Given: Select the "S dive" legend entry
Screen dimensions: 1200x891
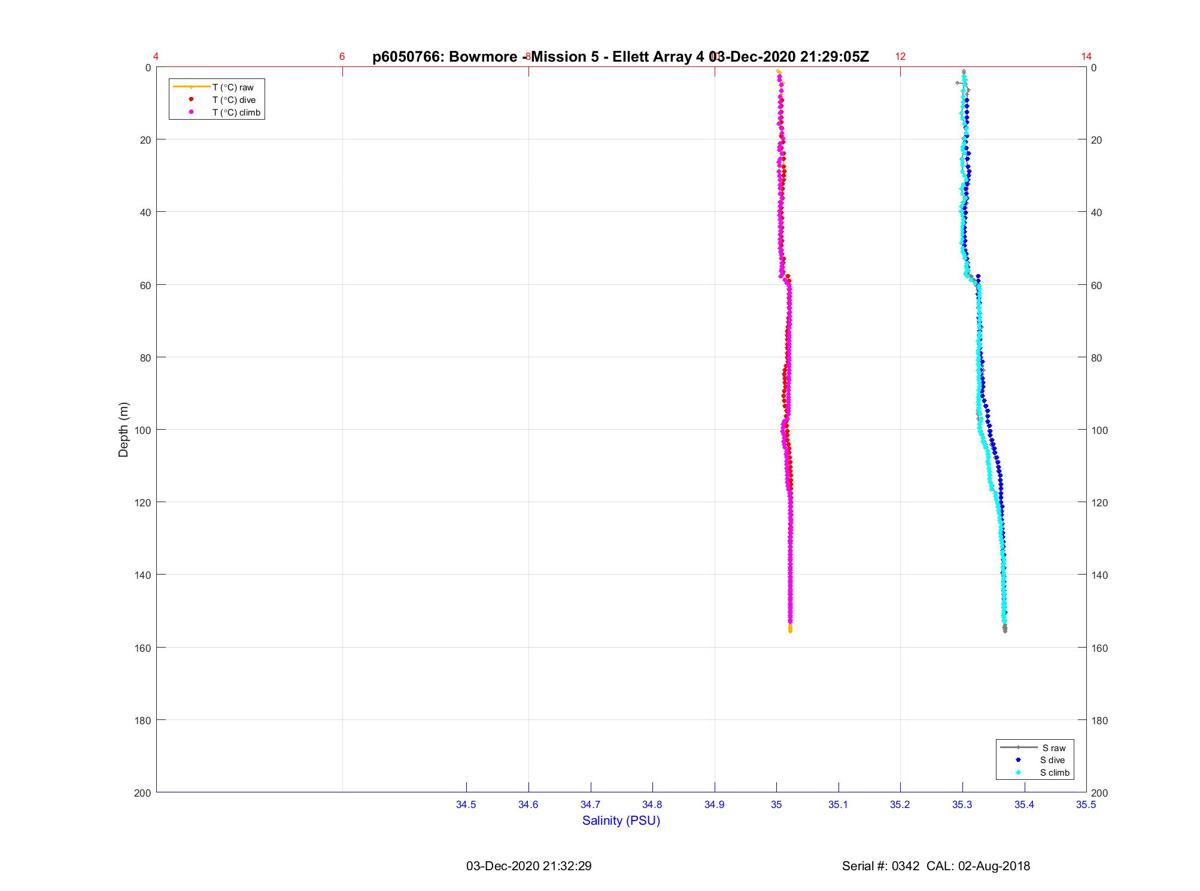Looking at the screenshot, I should (x=1054, y=760).
